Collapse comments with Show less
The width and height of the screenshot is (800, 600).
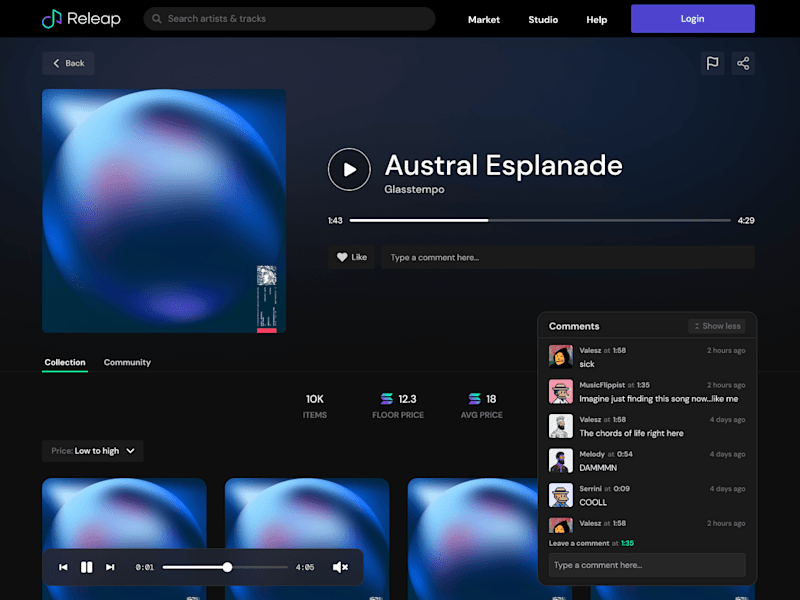(x=717, y=326)
